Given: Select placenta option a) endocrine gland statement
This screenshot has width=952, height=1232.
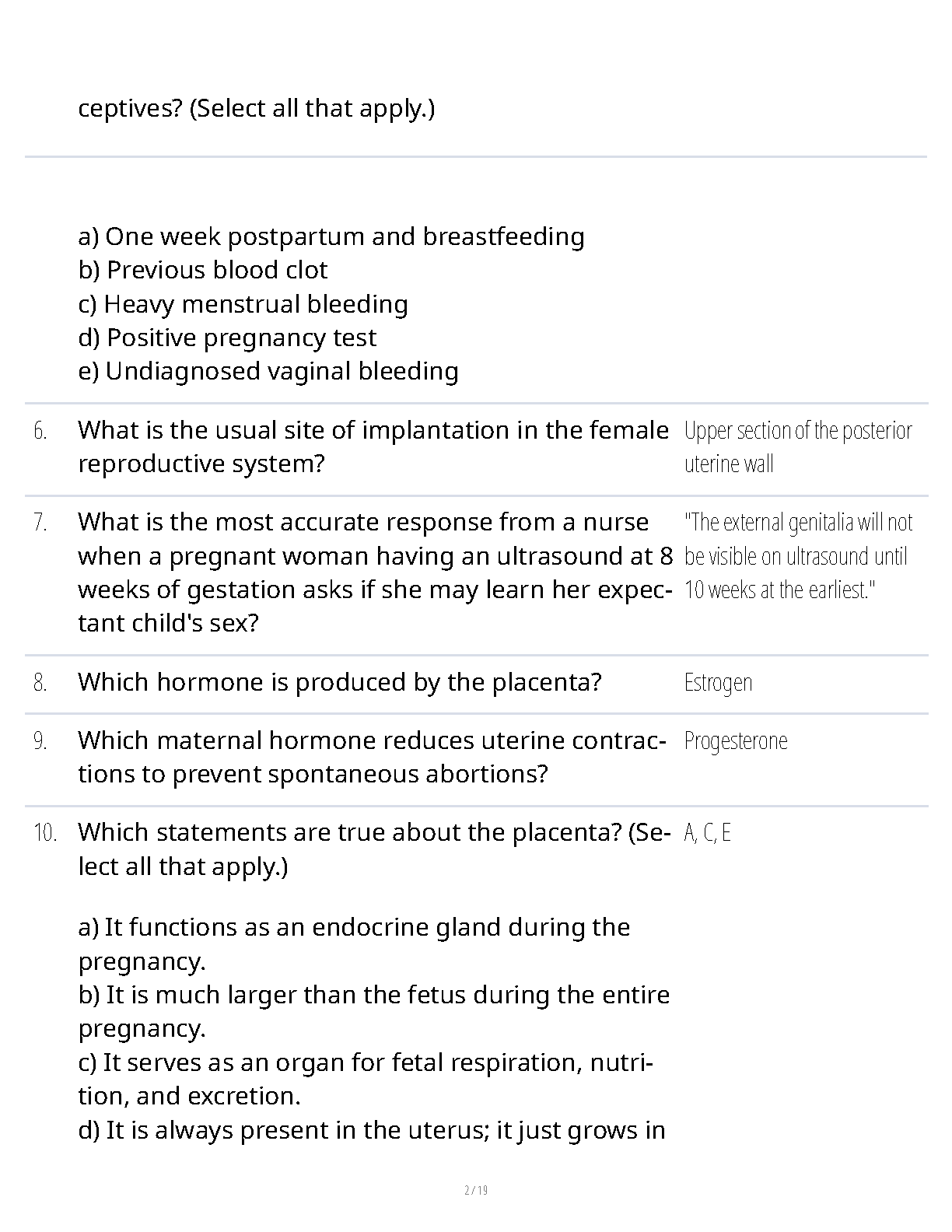Looking at the screenshot, I should (354, 943).
